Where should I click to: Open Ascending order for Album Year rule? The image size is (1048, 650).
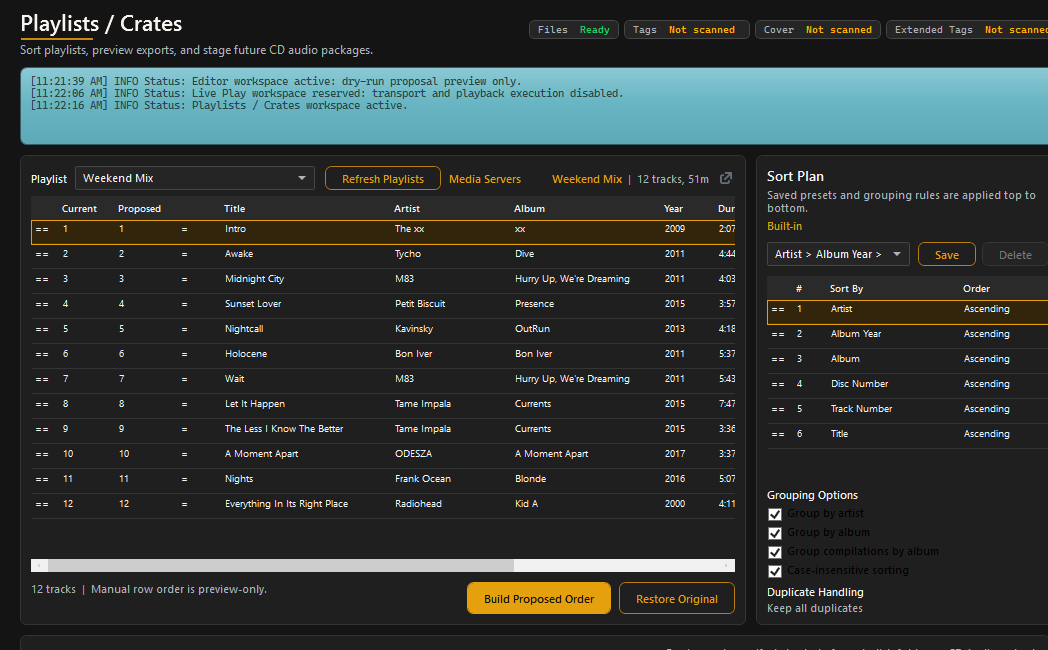point(987,333)
